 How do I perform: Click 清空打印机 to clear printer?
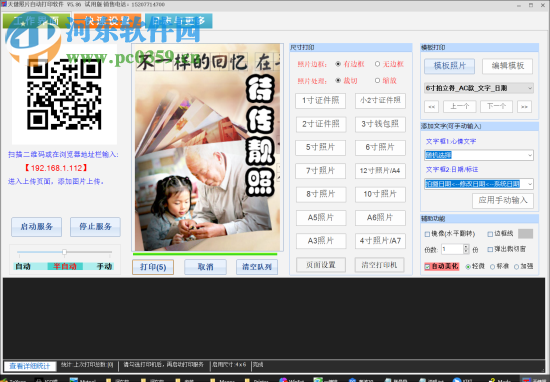[380, 265]
